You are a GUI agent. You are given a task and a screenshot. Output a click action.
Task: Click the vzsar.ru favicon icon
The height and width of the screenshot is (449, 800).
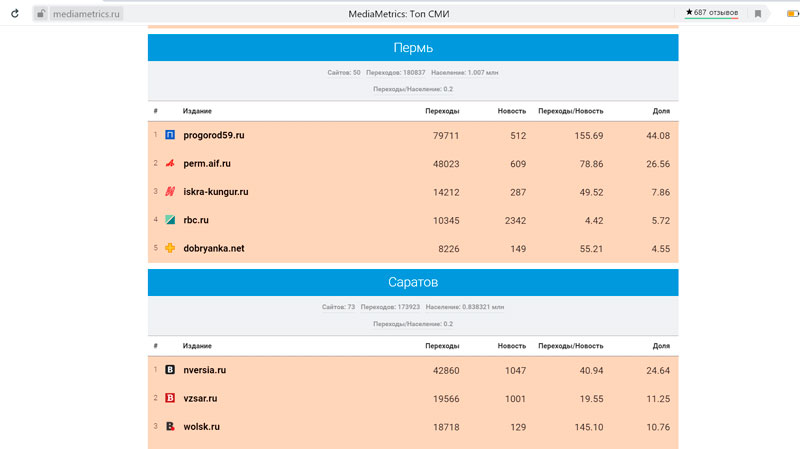click(170, 398)
